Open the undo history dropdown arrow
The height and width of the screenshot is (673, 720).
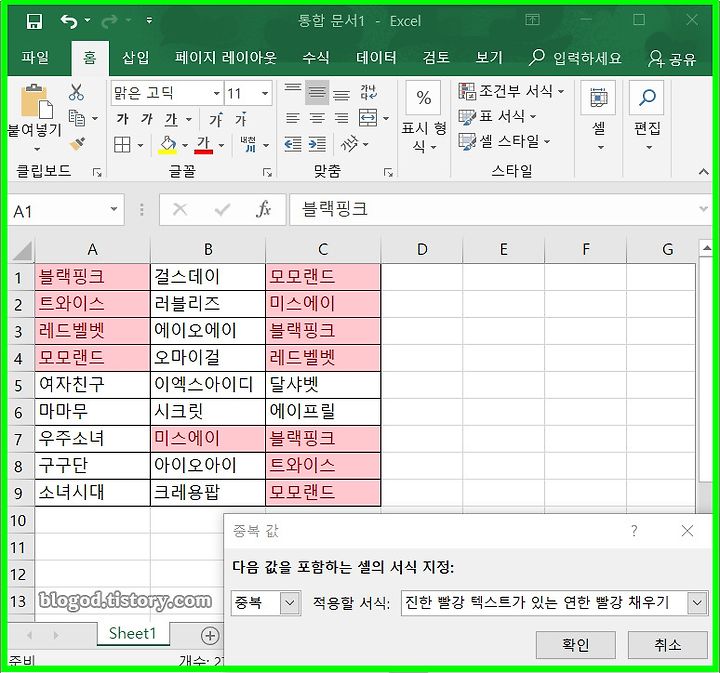click(88, 21)
